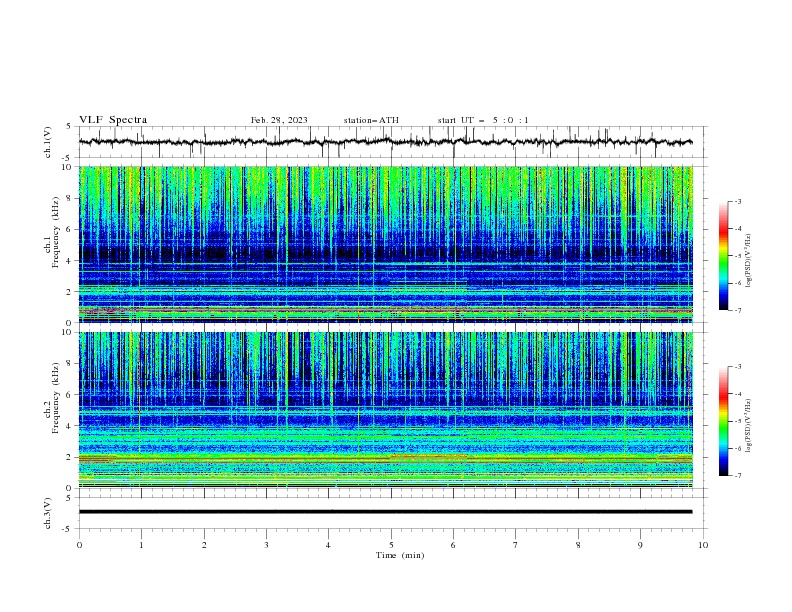Click the ch.1(V) waveform axis label
The height and width of the screenshot is (612, 792).
point(48,142)
